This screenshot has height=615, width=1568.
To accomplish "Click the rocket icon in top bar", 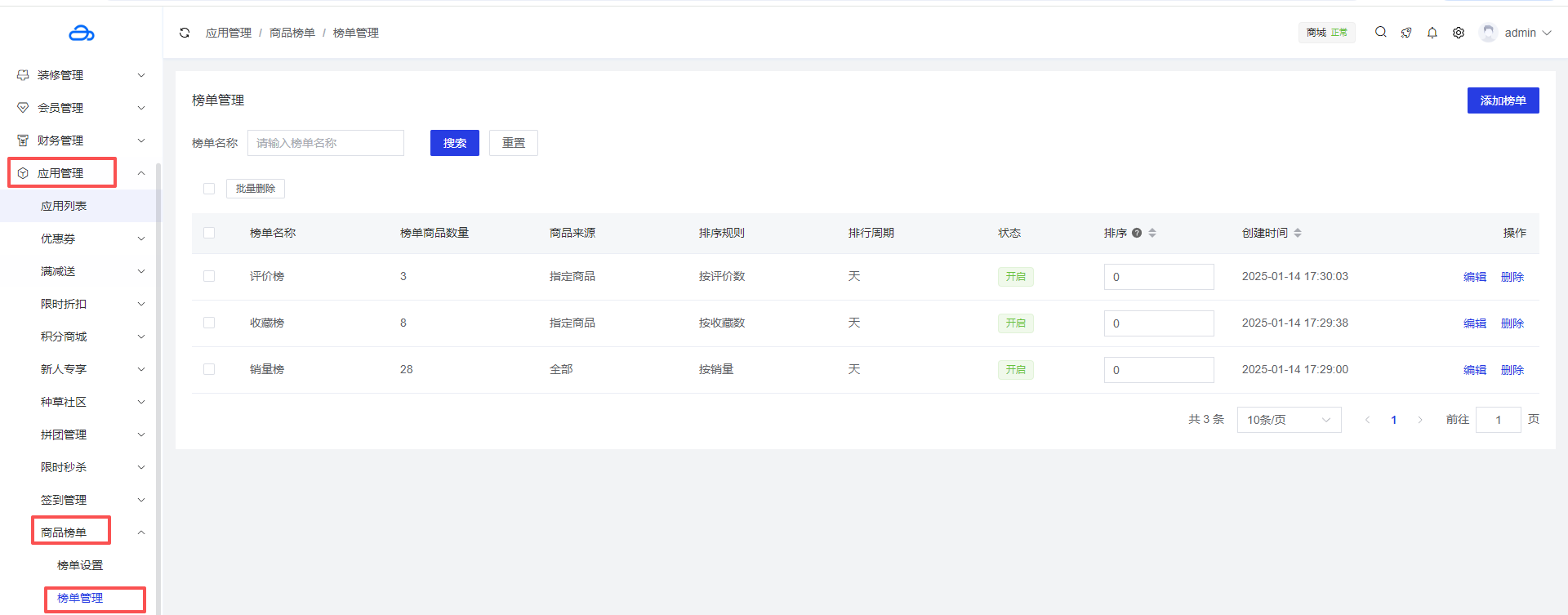I will (1406, 33).
